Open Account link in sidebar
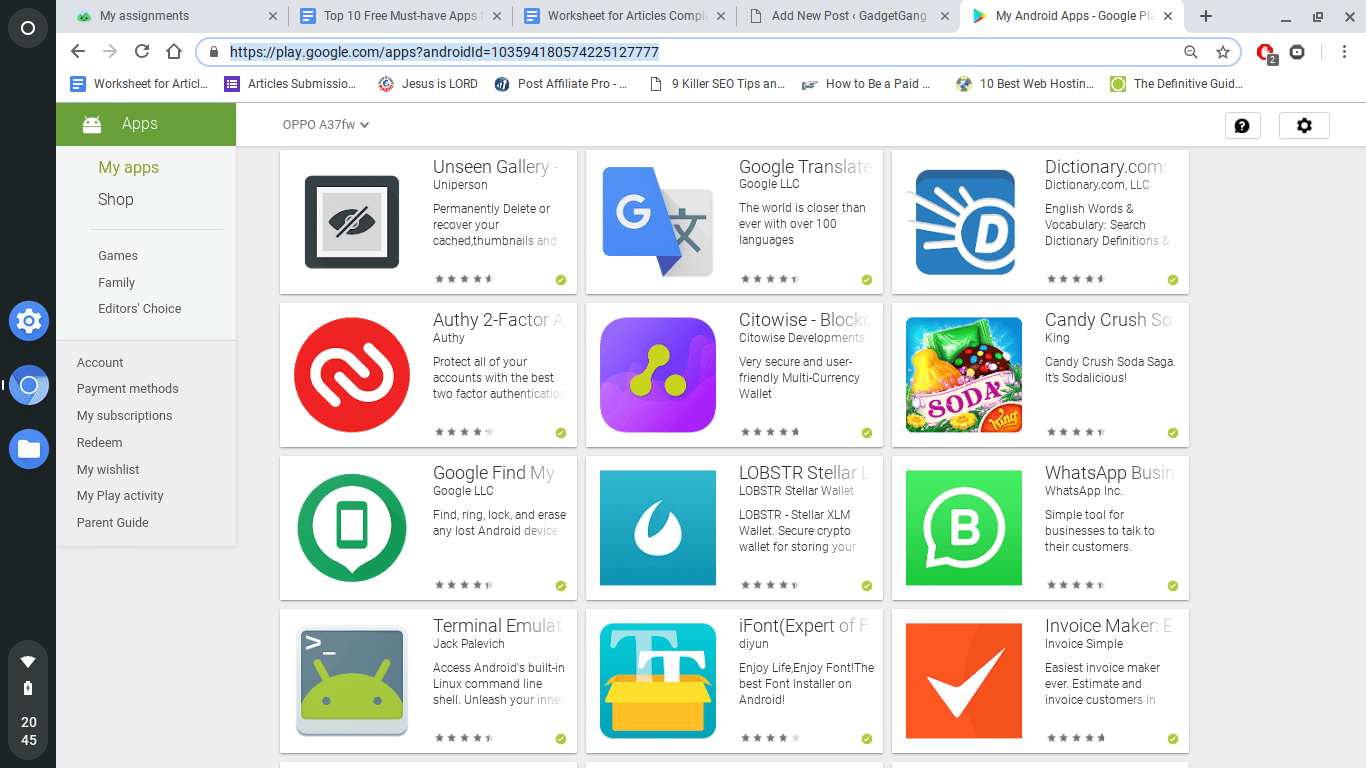1366x768 pixels. point(100,363)
